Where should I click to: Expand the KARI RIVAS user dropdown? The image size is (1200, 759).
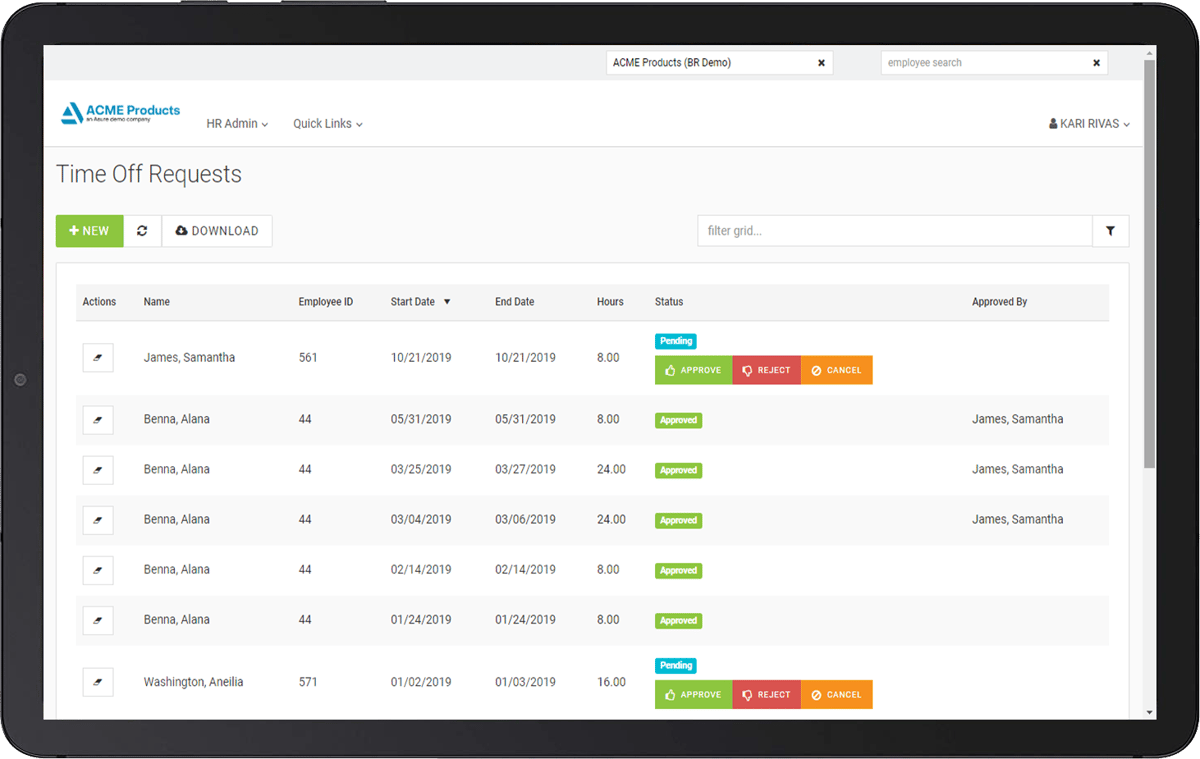tap(1089, 124)
